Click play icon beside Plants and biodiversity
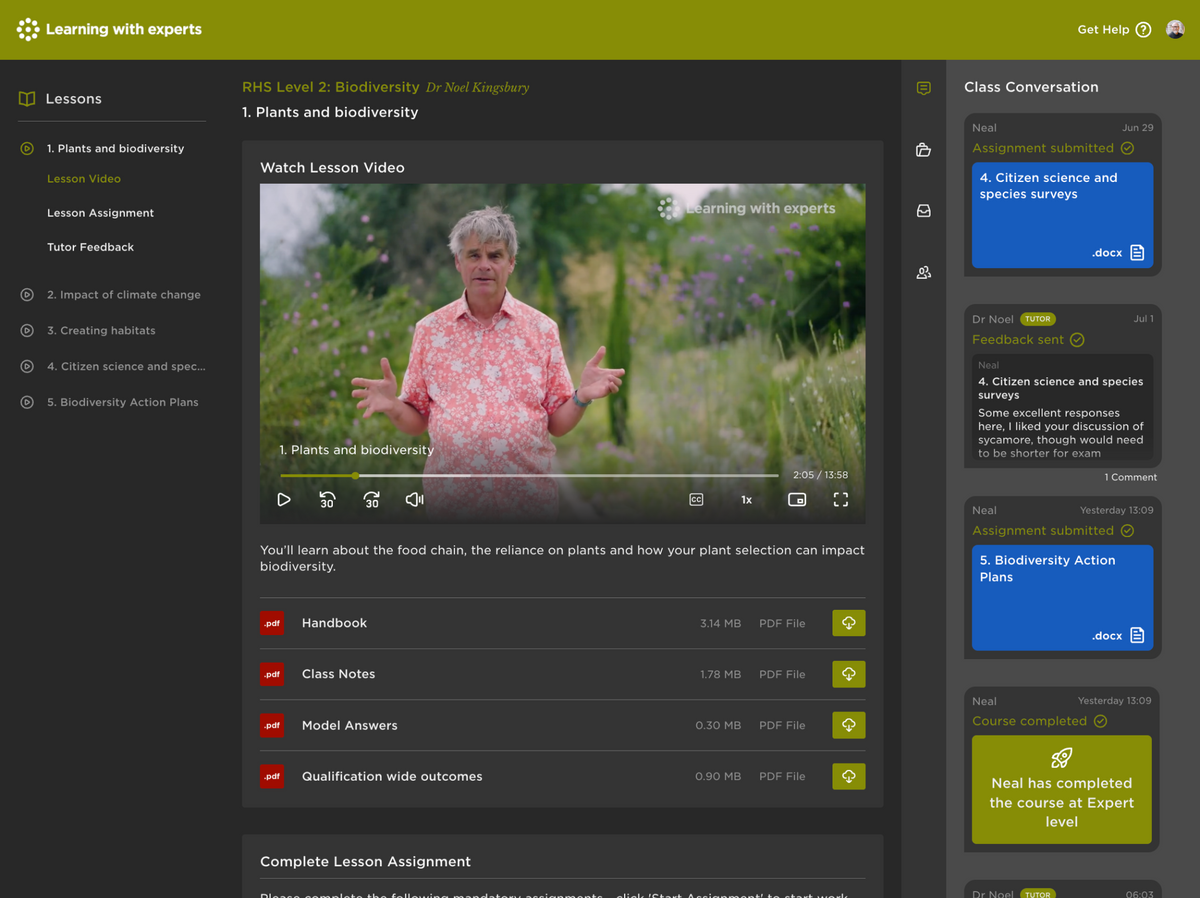This screenshot has height=898, width=1200. pyautogui.click(x=27, y=148)
